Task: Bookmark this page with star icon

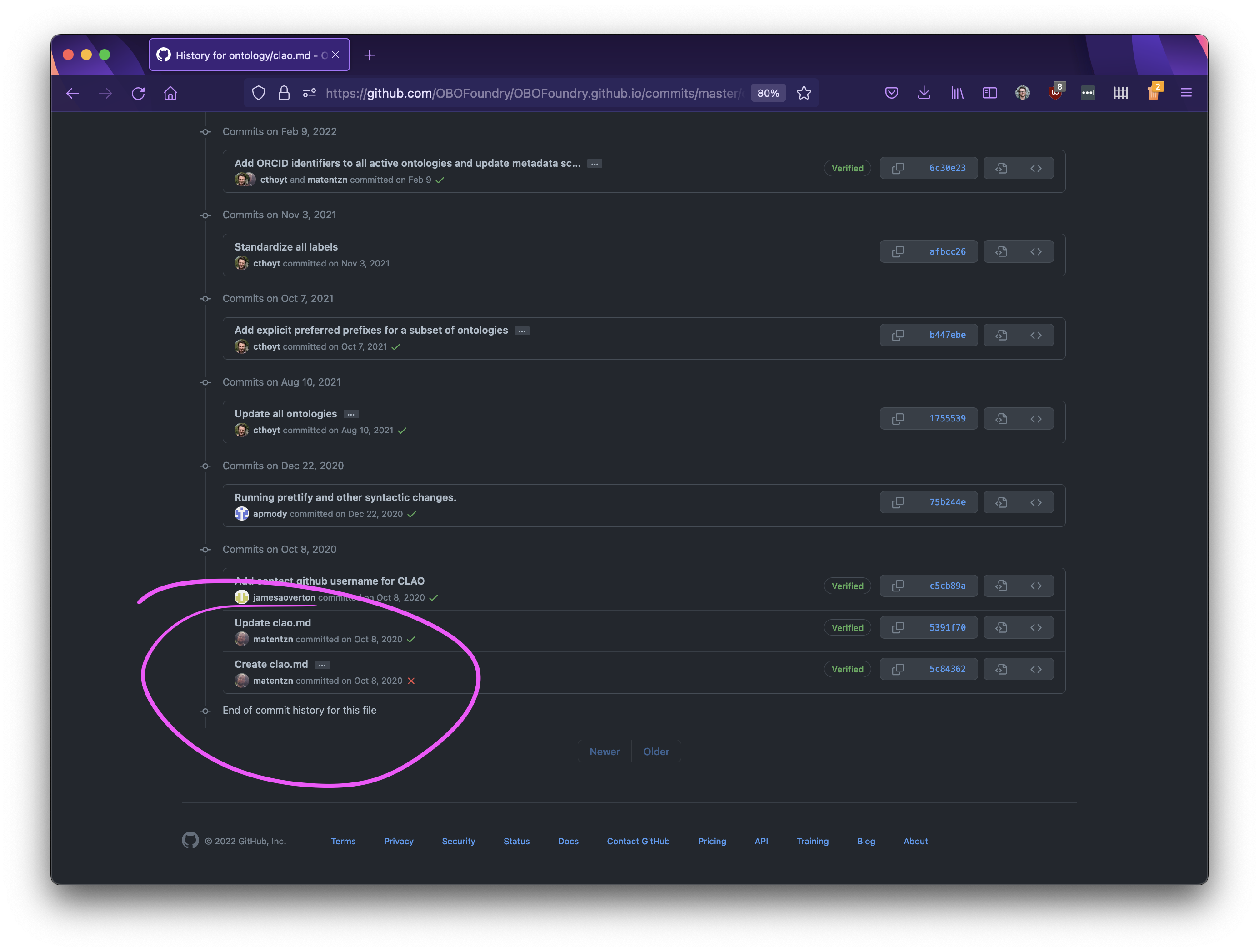Action: pyautogui.click(x=804, y=93)
